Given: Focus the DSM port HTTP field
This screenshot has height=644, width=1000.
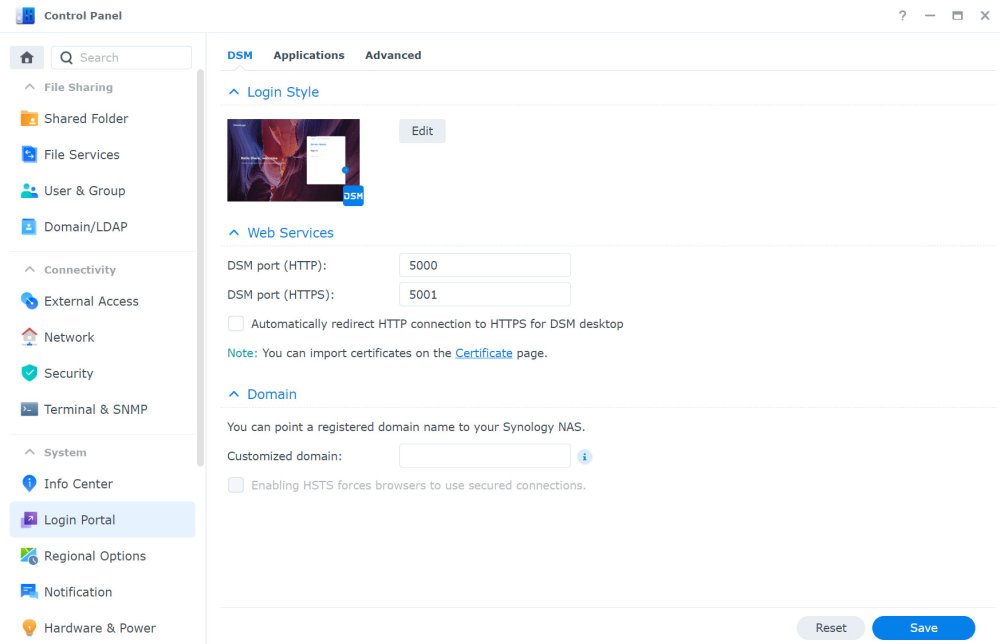Looking at the screenshot, I should tap(485, 265).
